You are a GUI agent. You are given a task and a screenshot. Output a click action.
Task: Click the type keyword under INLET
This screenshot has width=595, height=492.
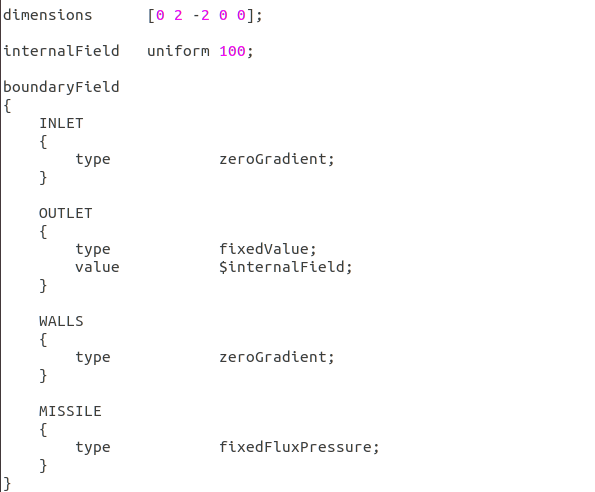coord(93,160)
